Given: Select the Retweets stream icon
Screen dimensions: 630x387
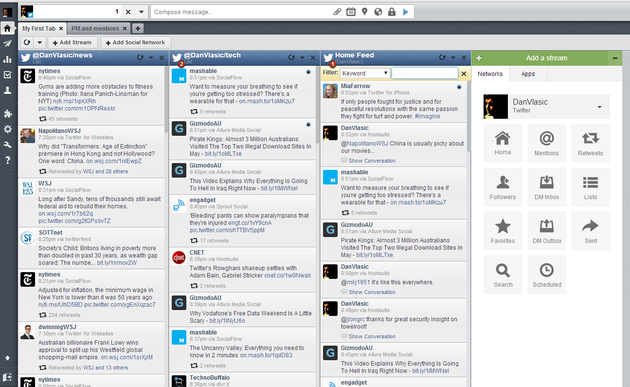Looking at the screenshot, I should tap(590, 143).
